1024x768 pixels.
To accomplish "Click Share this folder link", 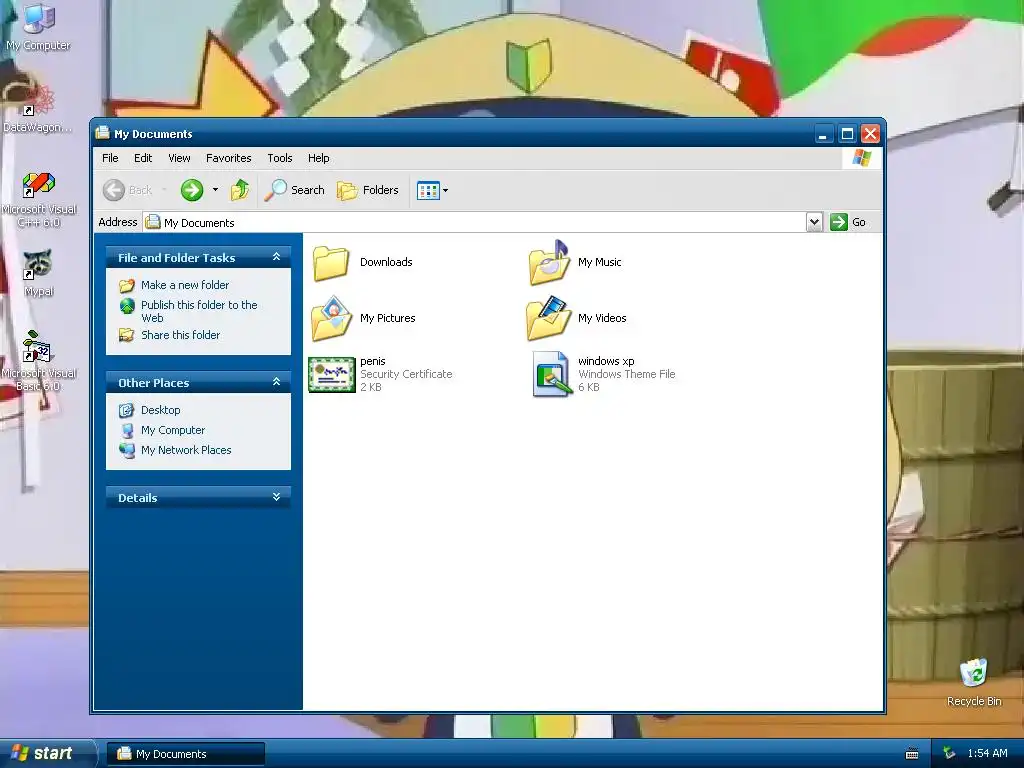I will (180, 335).
